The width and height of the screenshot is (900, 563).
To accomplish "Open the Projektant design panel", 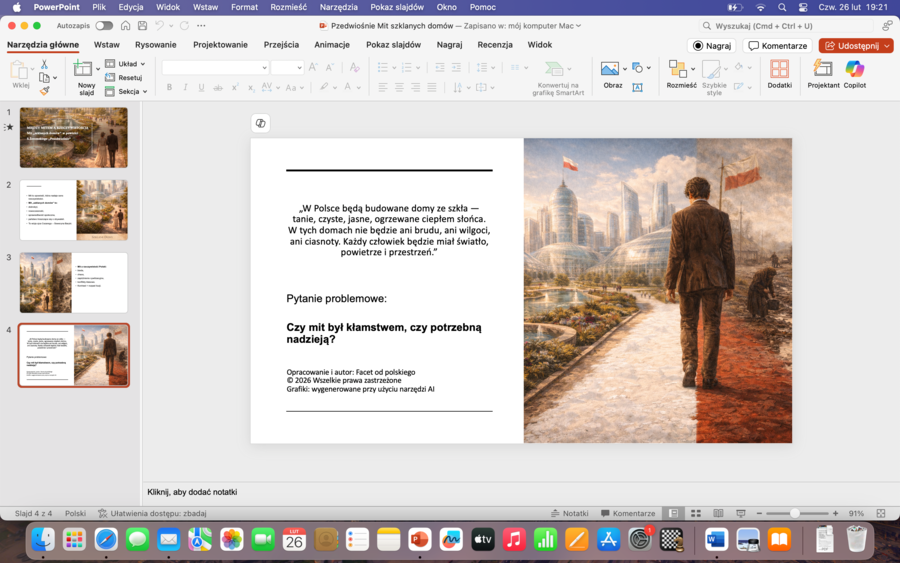I will click(x=824, y=69).
